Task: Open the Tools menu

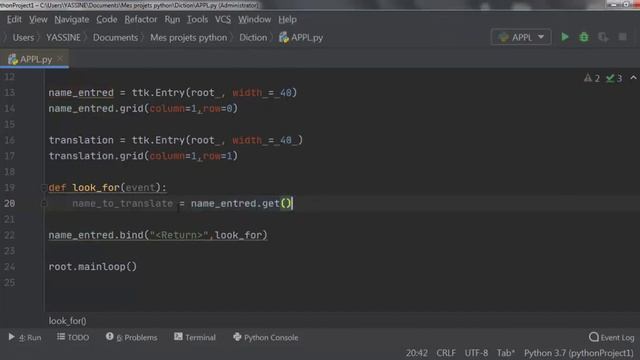Action: 197,19
